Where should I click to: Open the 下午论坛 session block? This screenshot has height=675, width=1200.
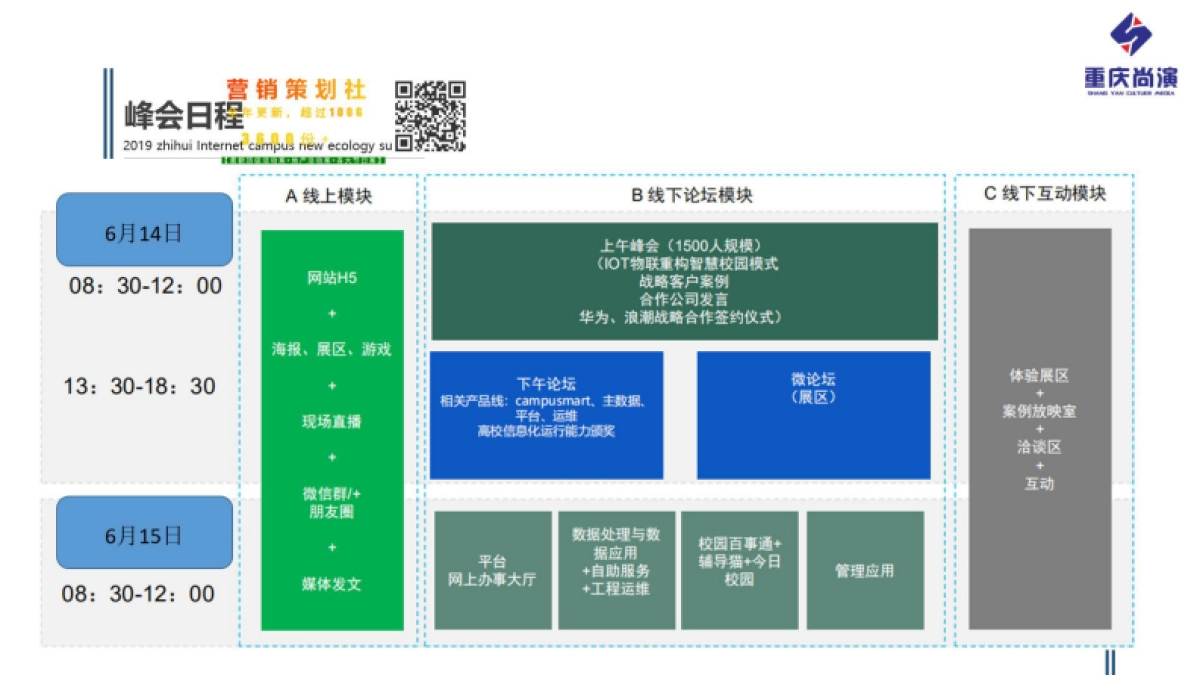[x=546, y=413]
